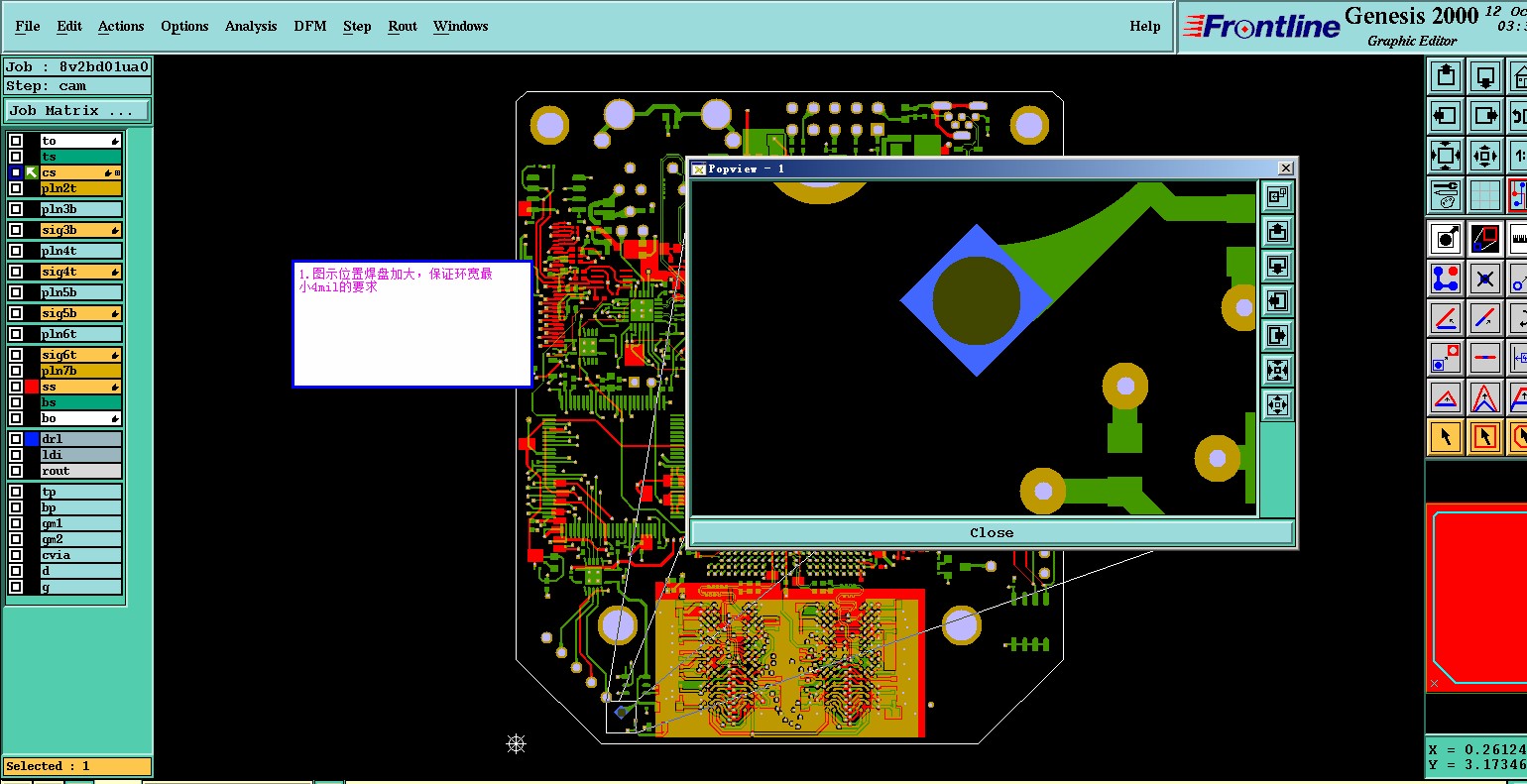Click the Job Matrix button

tap(77, 110)
